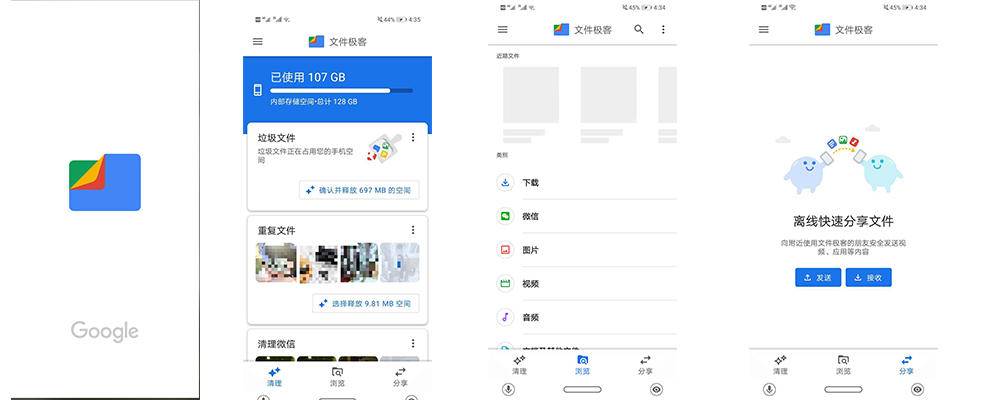Switch to 分享 tab on browse screen
1000x400 pixels.
645,365
